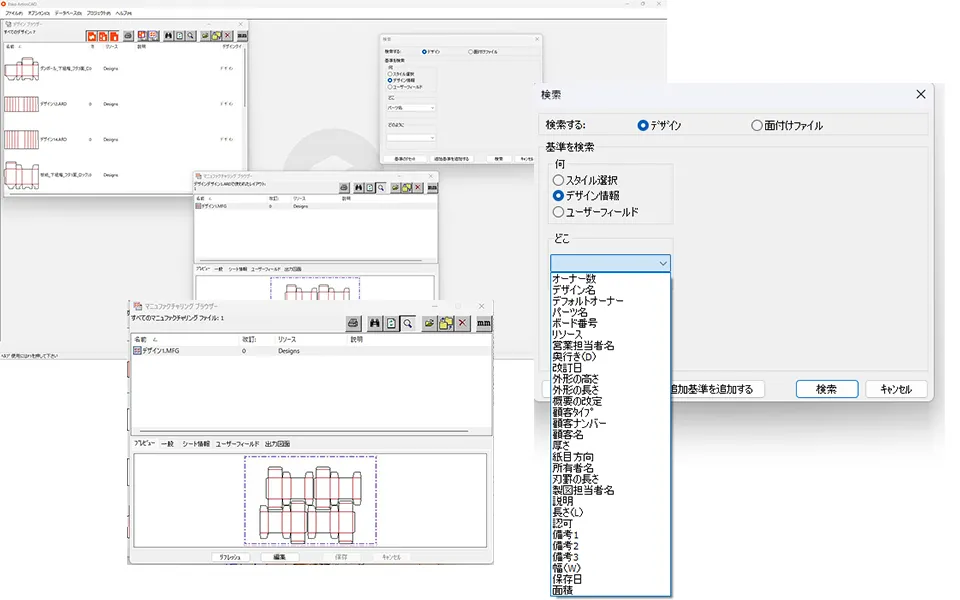Switch to the シート情報 tab
960x600 pixels.
[x=196, y=444]
